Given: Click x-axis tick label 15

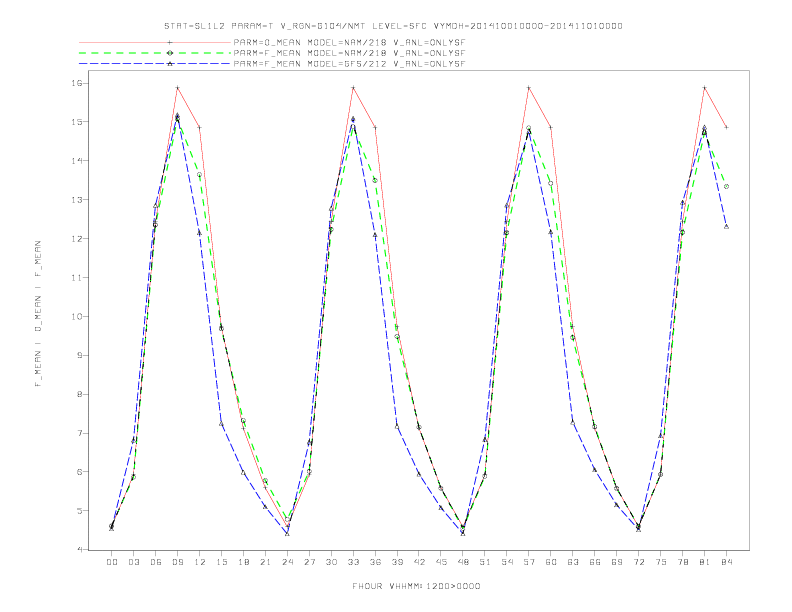Looking at the screenshot, I should (x=221, y=562).
